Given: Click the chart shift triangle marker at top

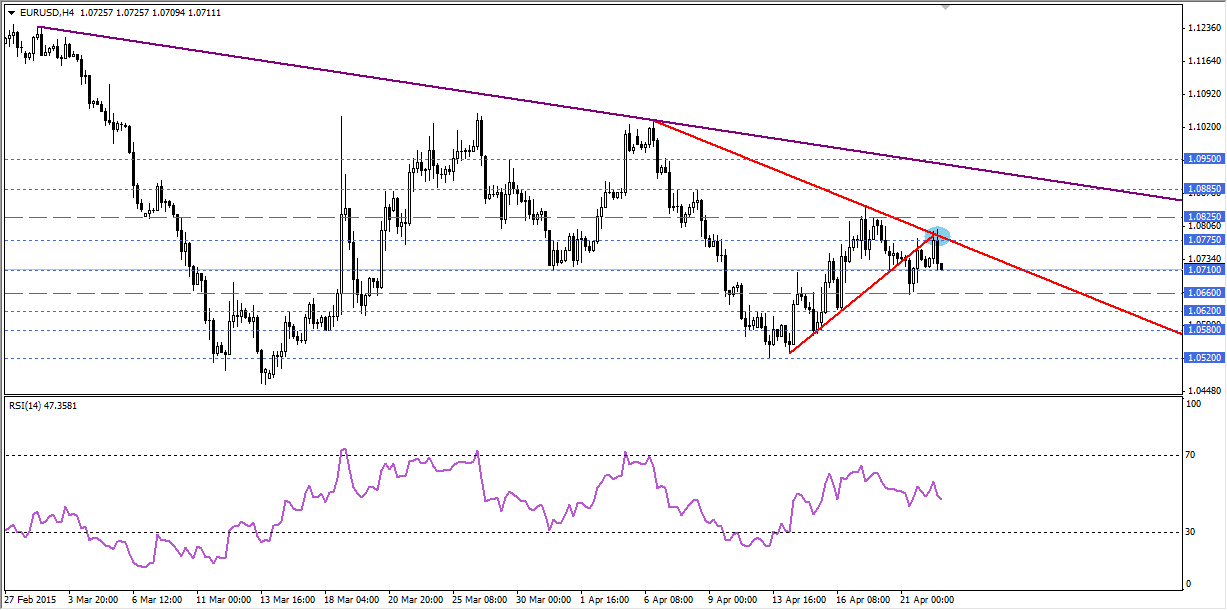Looking at the screenshot, I should (x=943, y=6).
